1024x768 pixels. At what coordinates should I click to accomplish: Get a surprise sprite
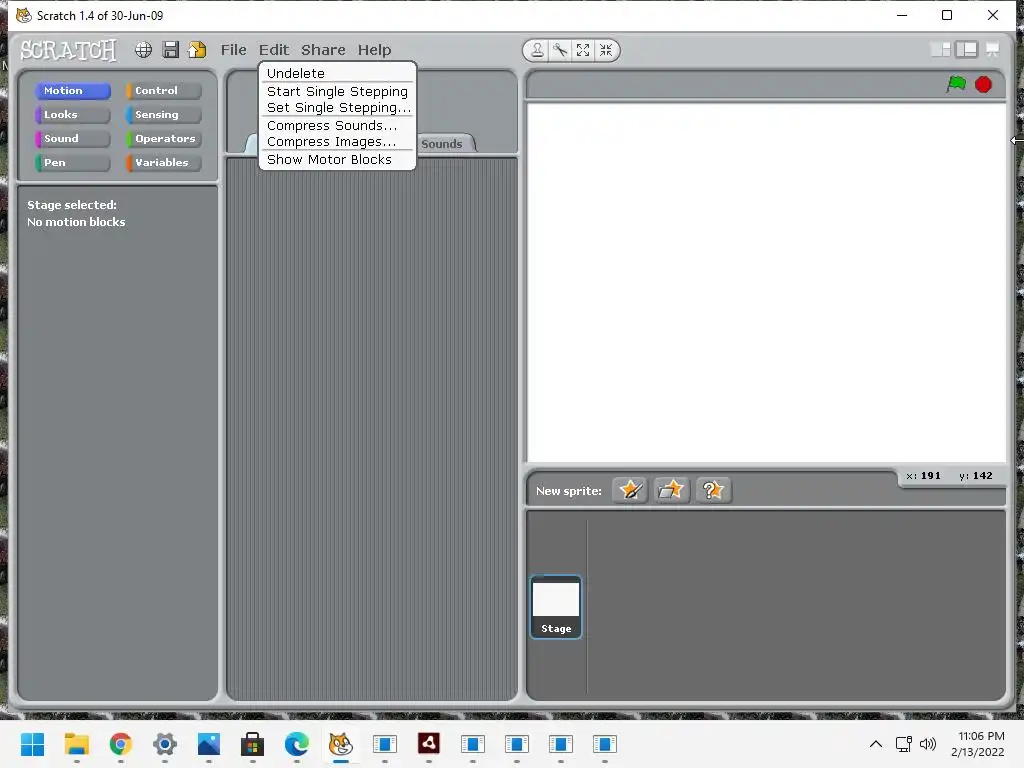[713, 490]
